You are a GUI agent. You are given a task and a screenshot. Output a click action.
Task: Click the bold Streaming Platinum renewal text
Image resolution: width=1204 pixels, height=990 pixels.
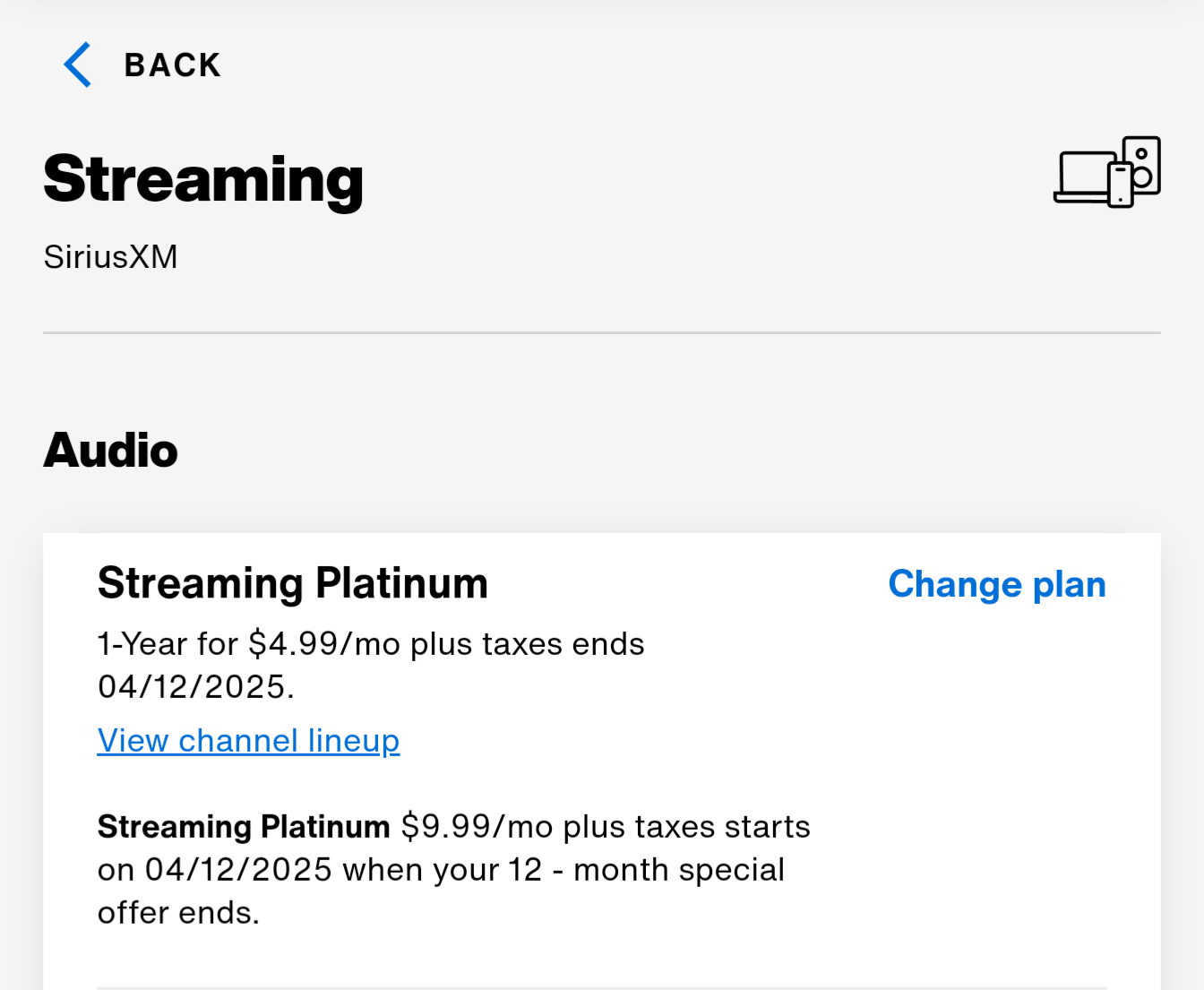244,826
